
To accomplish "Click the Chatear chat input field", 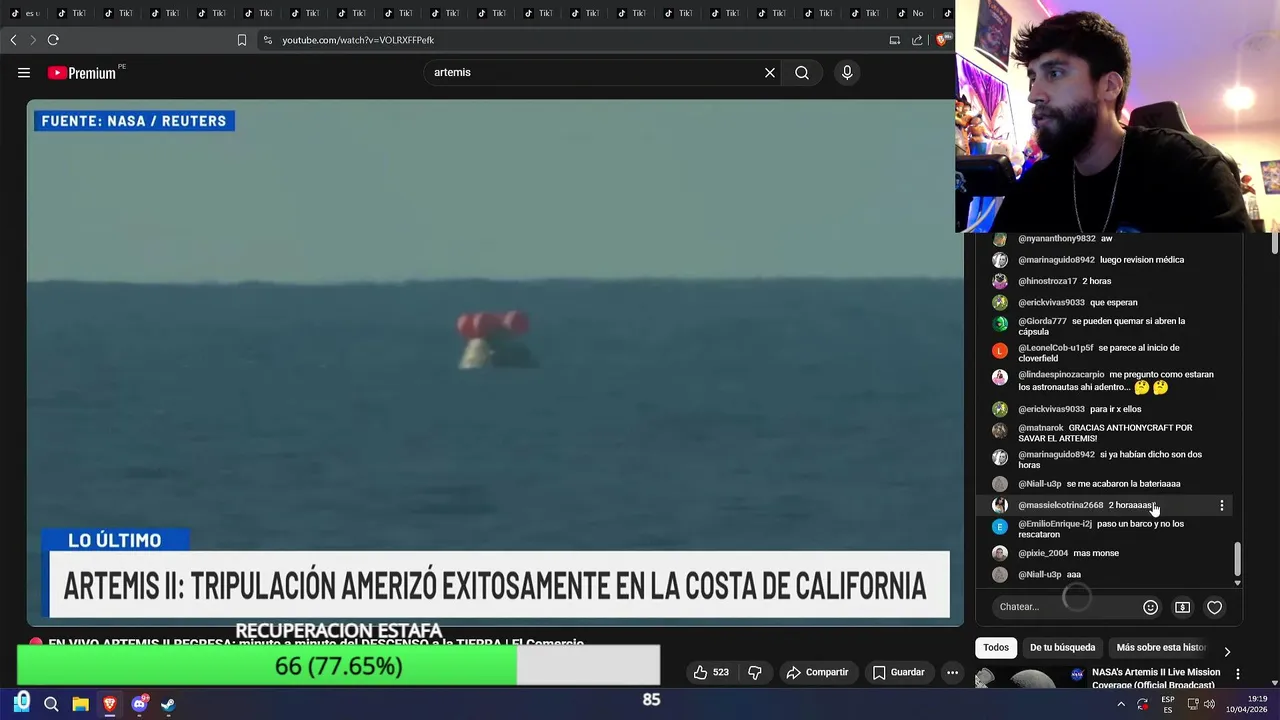I will tap(1067, 607).
